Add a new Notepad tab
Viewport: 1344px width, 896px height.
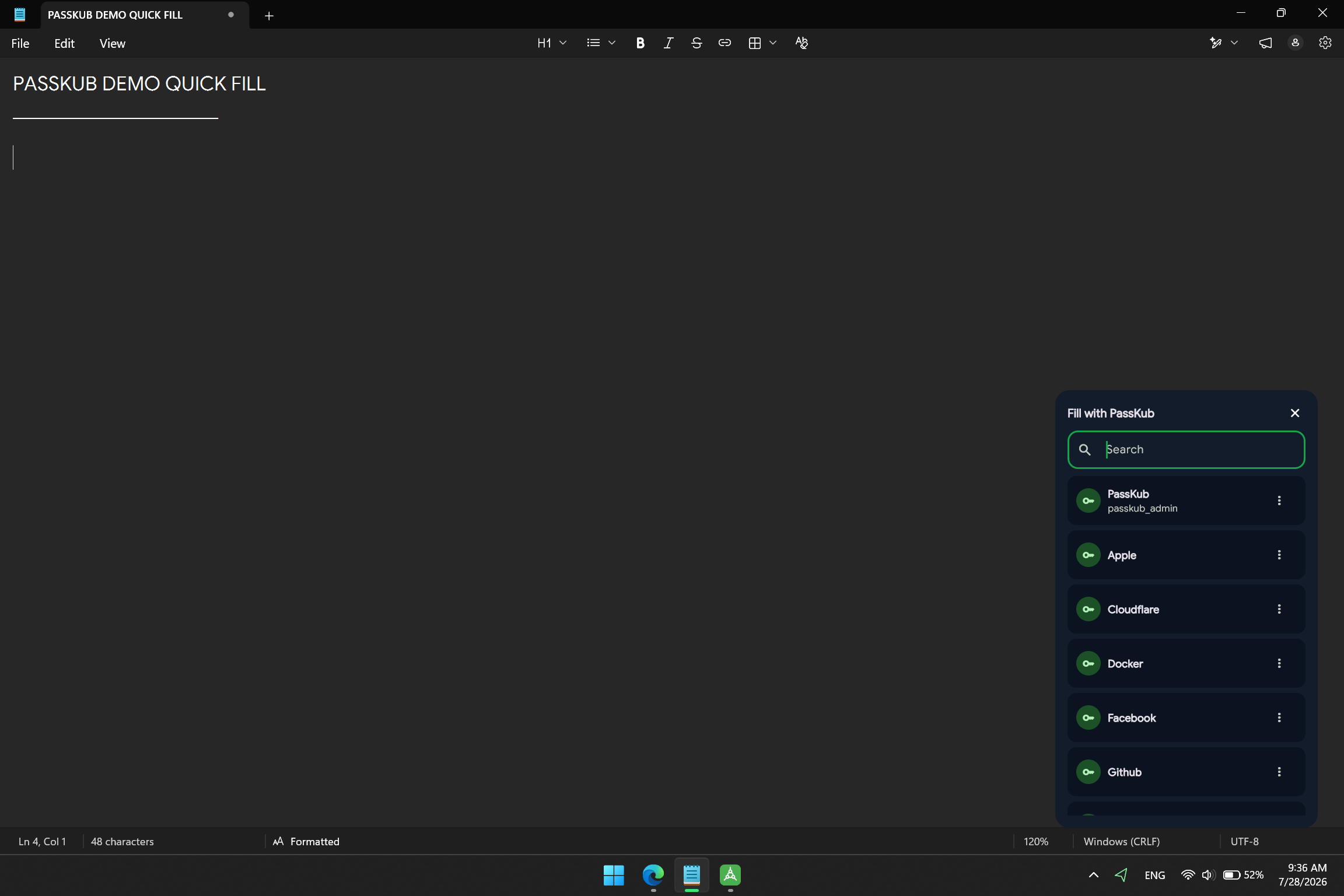[269, 16]
